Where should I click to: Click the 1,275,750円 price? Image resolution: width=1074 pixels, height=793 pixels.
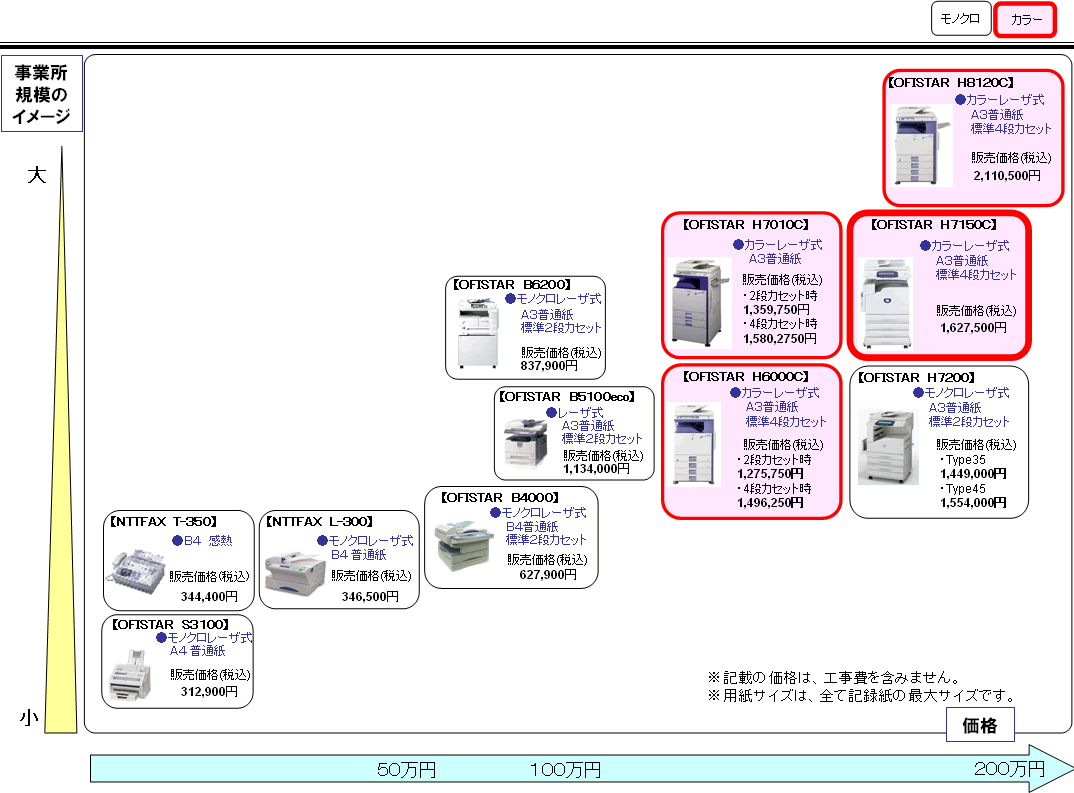point(771,474)
